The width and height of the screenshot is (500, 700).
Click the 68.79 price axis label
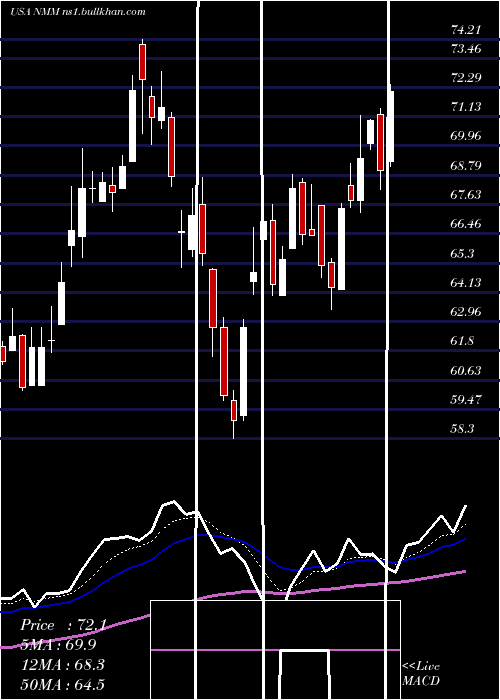466,165
